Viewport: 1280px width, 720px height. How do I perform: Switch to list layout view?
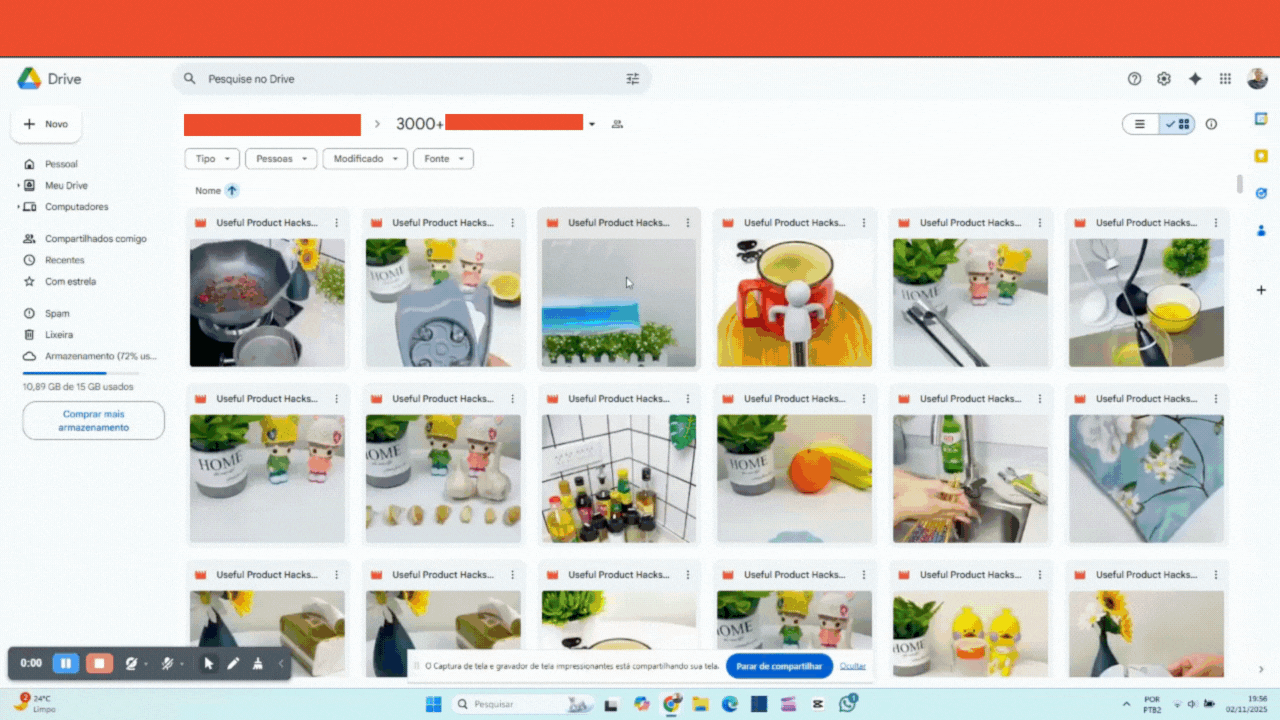tap(1140, 124)
